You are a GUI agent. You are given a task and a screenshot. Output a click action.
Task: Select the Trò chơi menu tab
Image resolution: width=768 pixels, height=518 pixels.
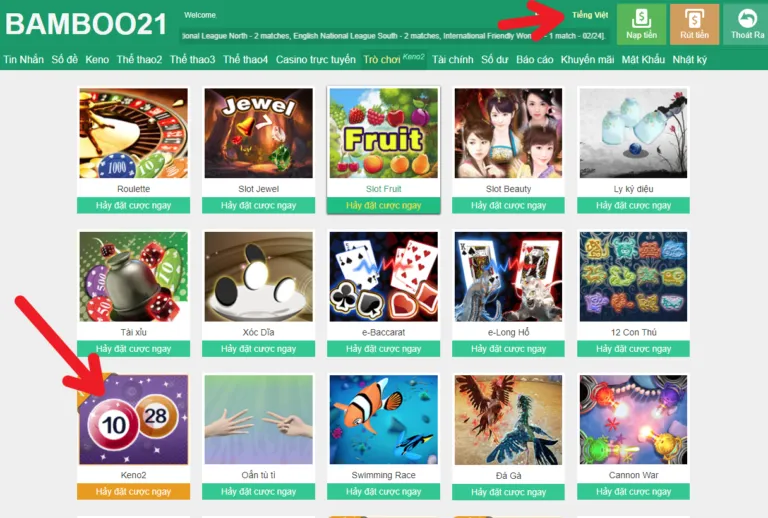382,60
